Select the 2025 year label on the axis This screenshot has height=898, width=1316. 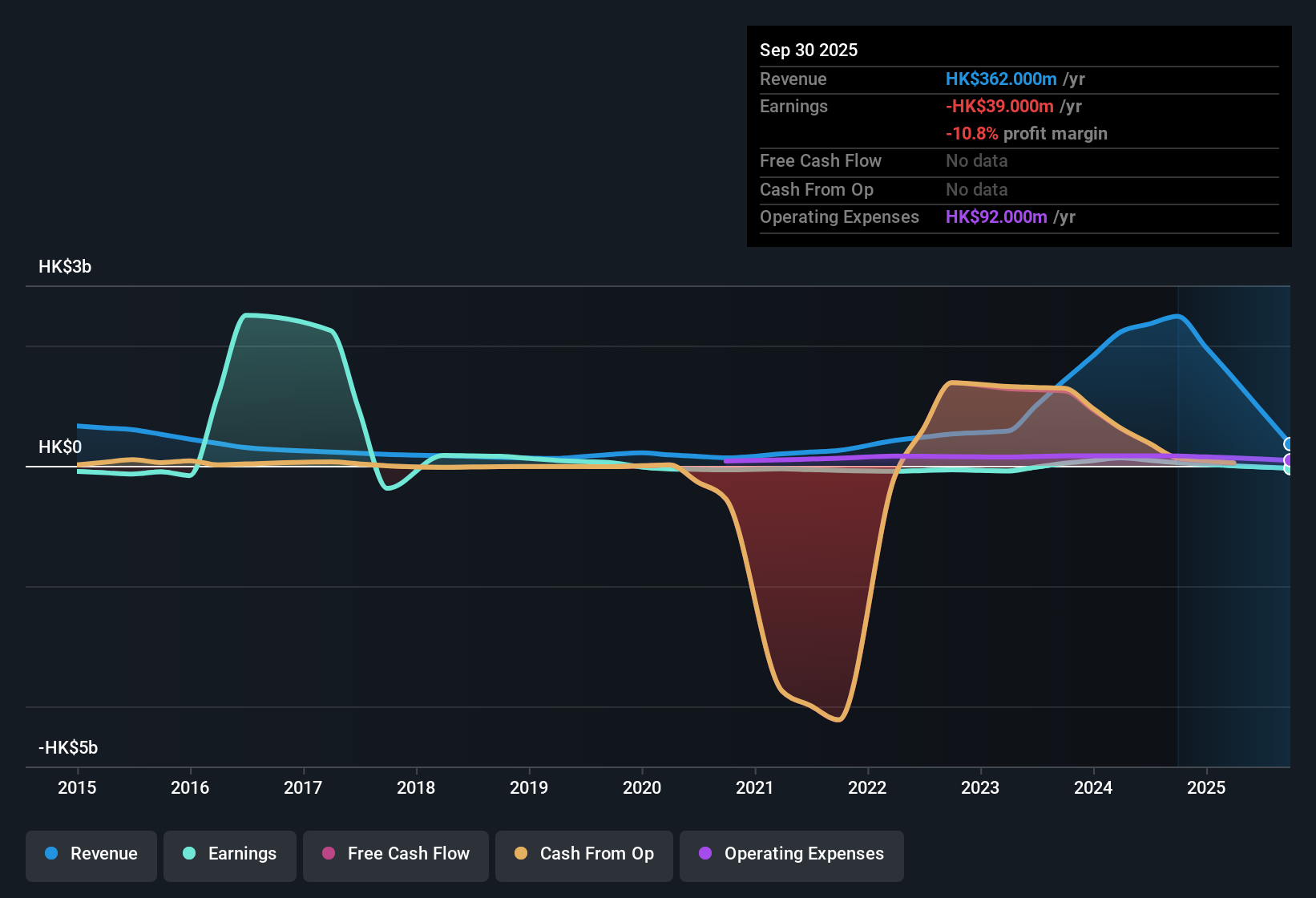tap(1207, 788)
